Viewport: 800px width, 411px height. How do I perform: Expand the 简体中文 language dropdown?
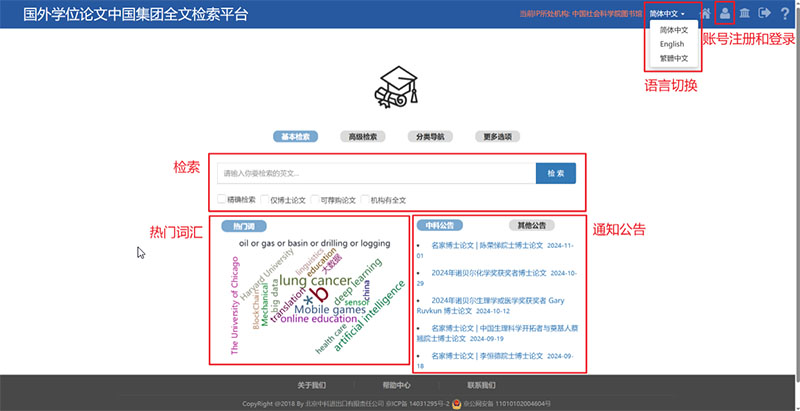tap(666, 14)
